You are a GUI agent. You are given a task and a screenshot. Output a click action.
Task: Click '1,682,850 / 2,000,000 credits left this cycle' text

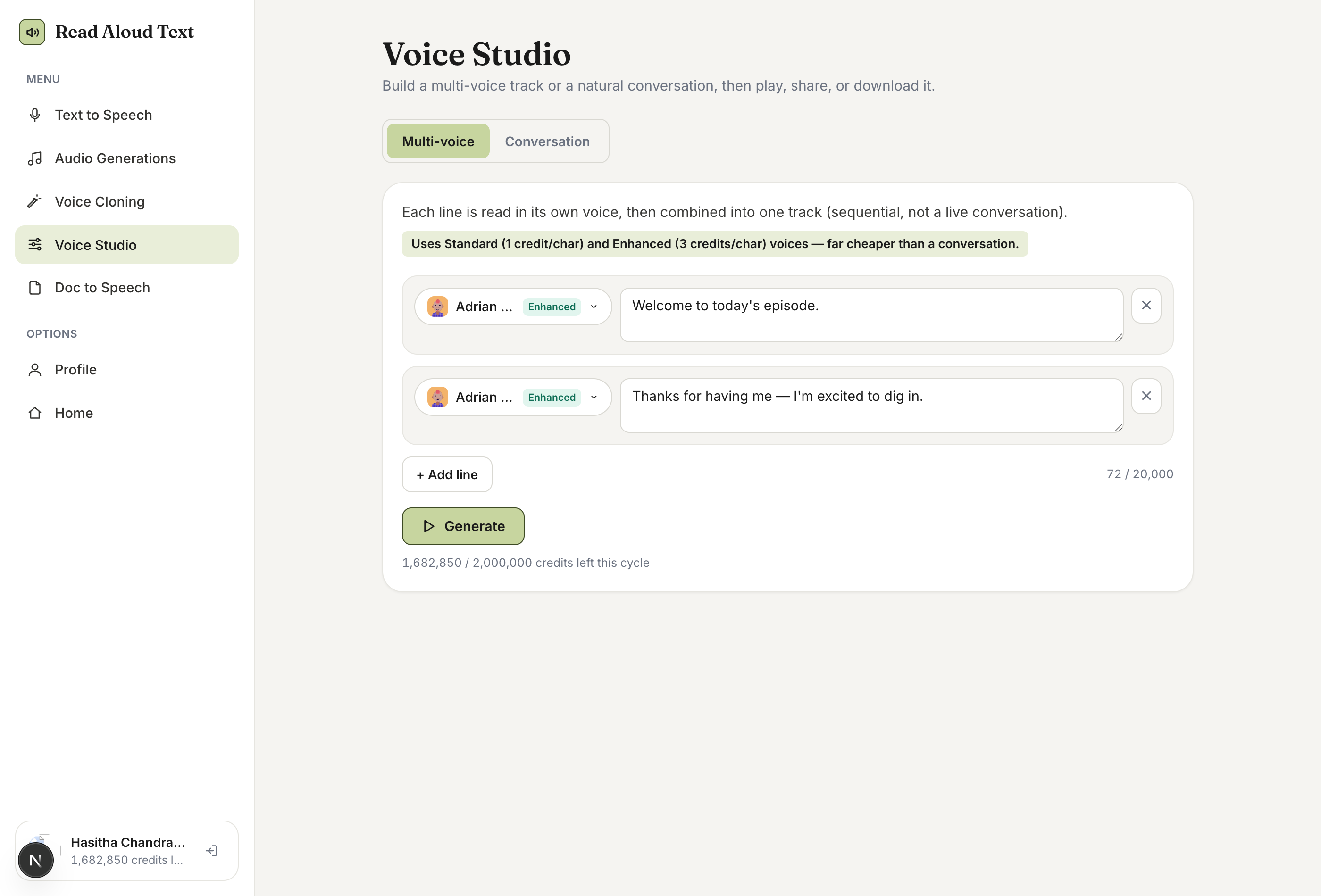pos(525,562)
